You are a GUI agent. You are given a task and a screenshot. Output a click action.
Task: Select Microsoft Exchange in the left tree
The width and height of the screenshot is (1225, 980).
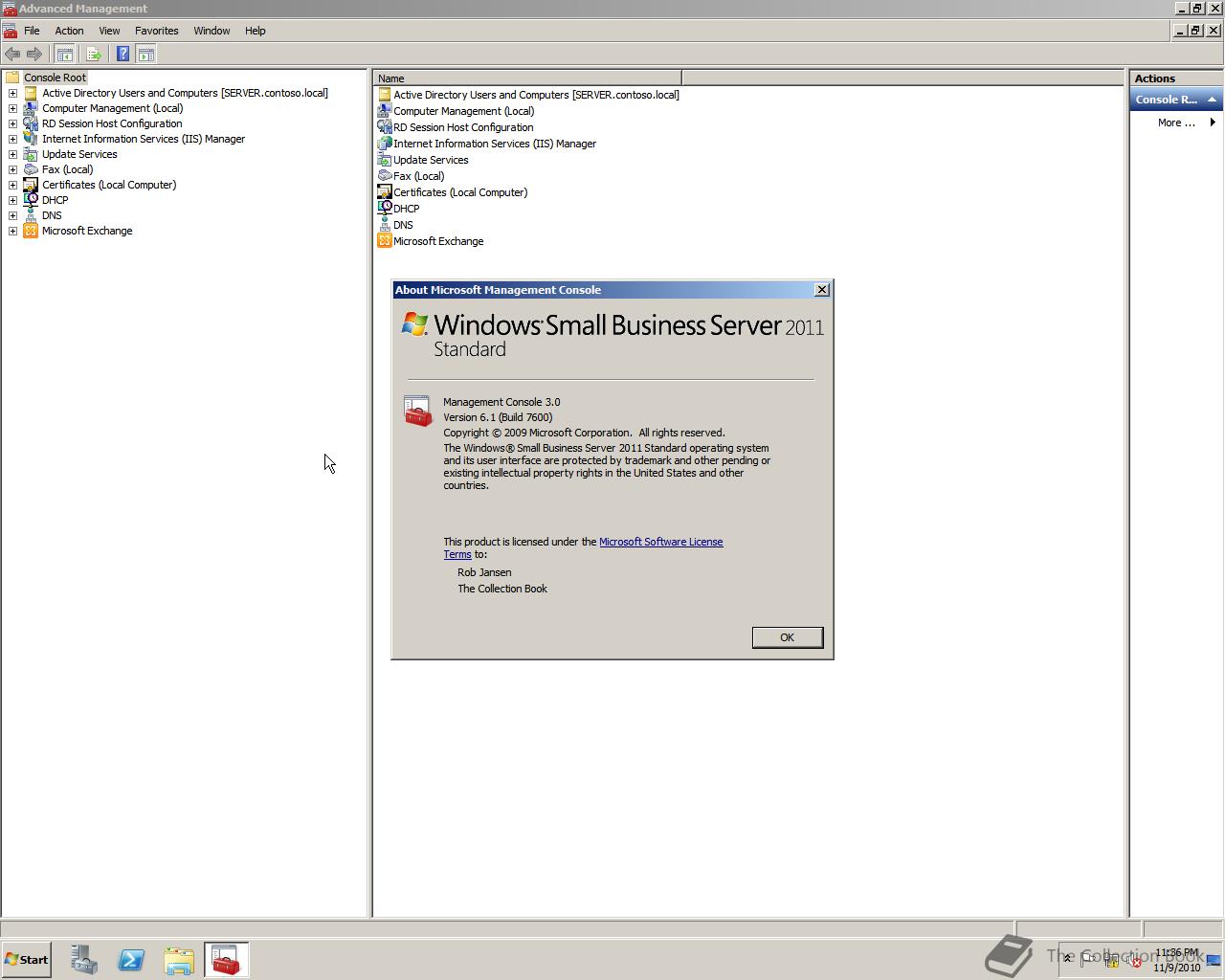point(87,231)
